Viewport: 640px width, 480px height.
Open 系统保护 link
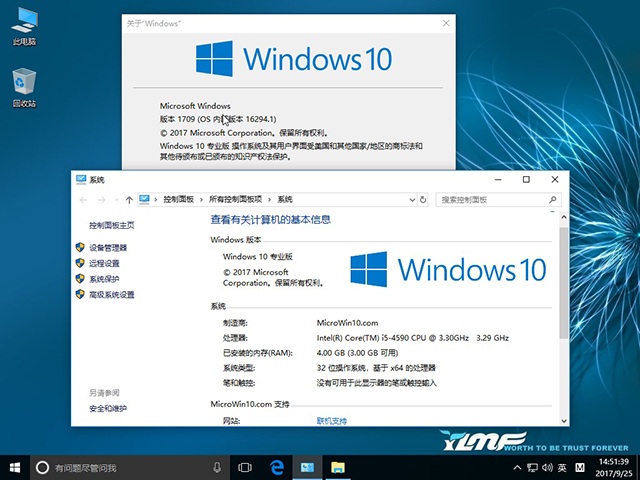pos(104,279)
